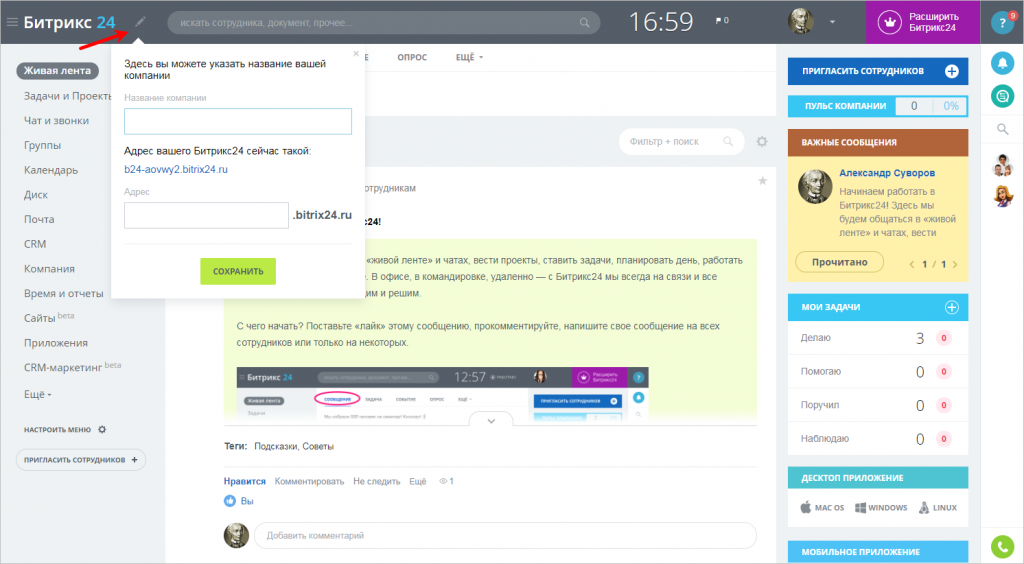The width and height of the screenshot is (1024, 564).
Task: Expand the Ещё item in the left menu
Action: tap(38, 394)
